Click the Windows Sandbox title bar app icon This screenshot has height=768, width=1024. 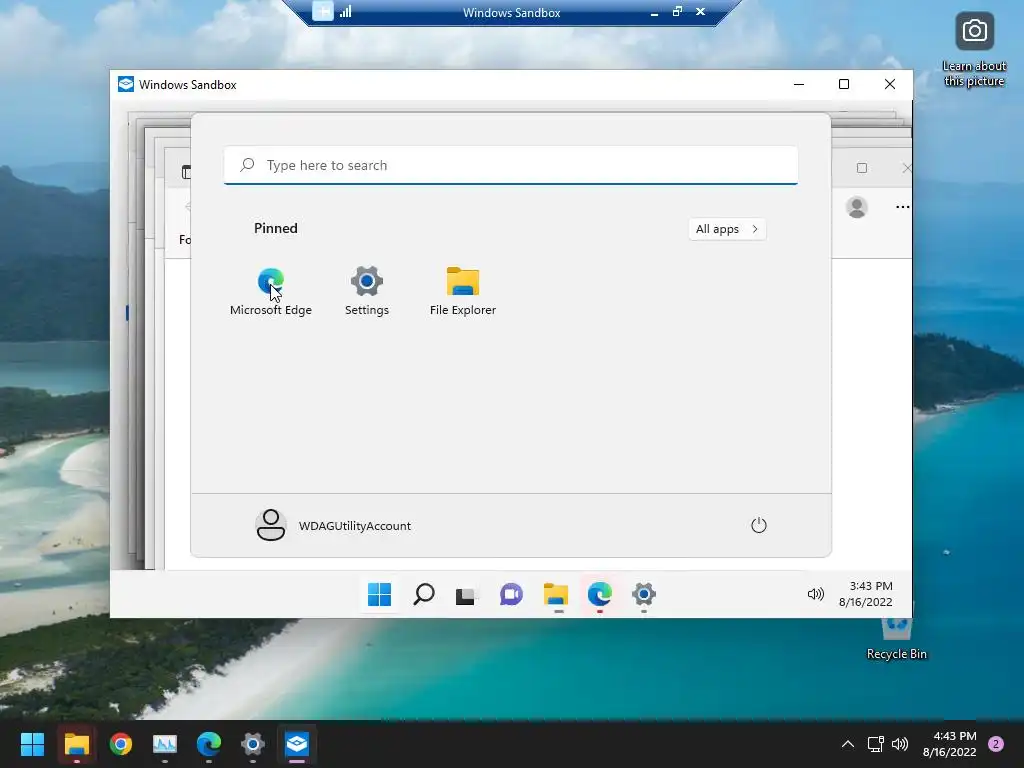pyautogui.click(x=126, y=84)
